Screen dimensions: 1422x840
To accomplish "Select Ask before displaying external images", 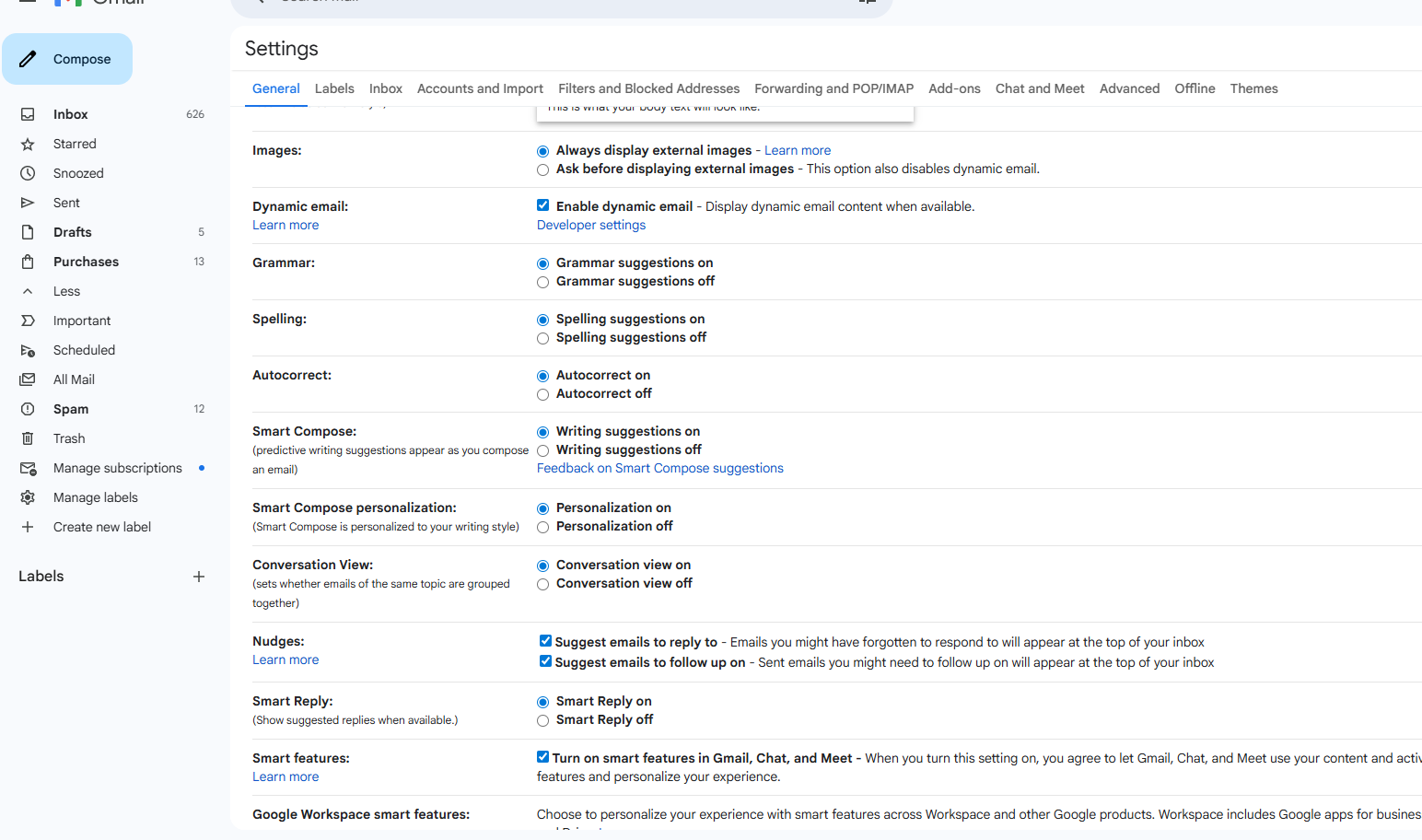I will point(543,169).
